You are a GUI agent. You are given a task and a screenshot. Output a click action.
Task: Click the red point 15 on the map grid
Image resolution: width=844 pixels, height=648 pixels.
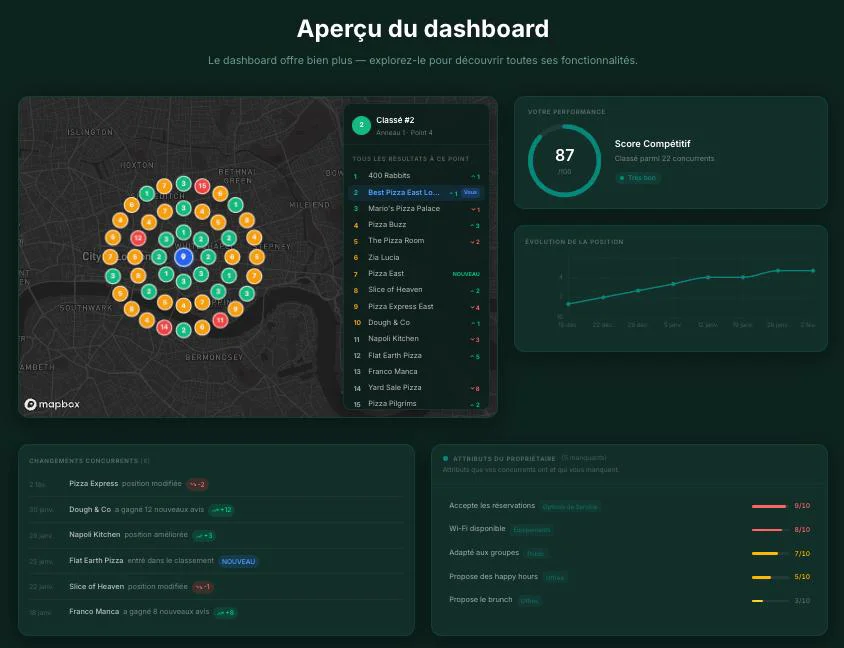tap(202, 185)
